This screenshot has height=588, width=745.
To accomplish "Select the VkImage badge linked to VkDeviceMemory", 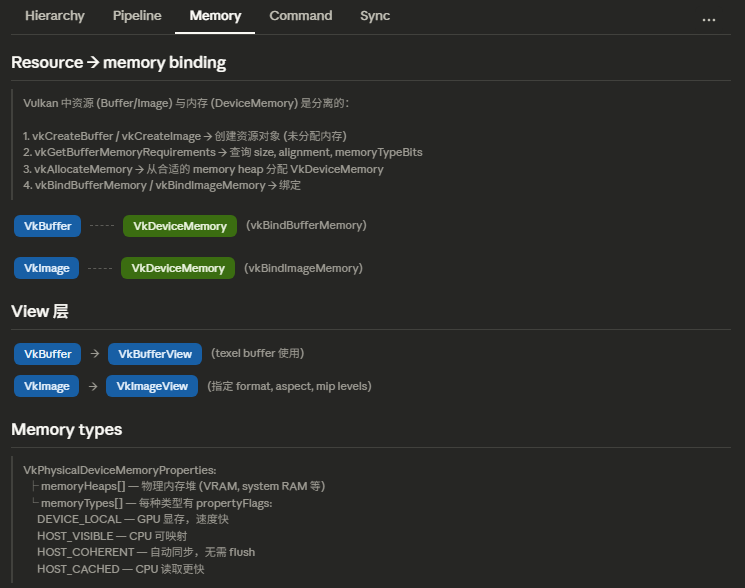I will tap(46, 268).
